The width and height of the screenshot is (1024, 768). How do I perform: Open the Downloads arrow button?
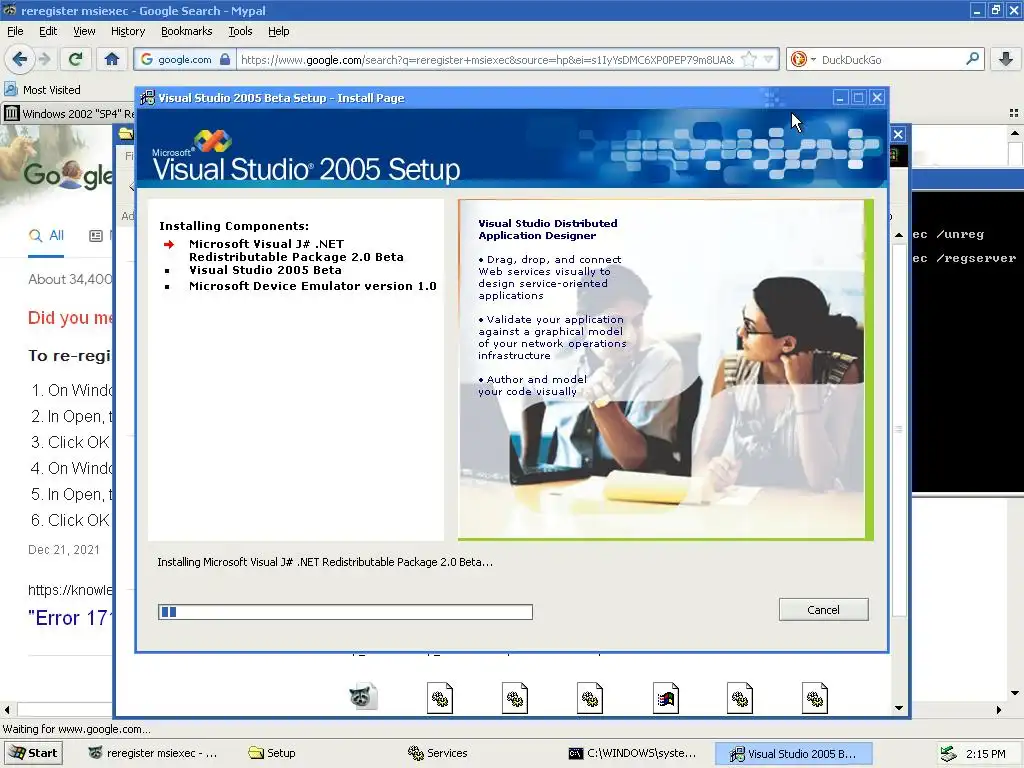click(x=1006, y=59)
